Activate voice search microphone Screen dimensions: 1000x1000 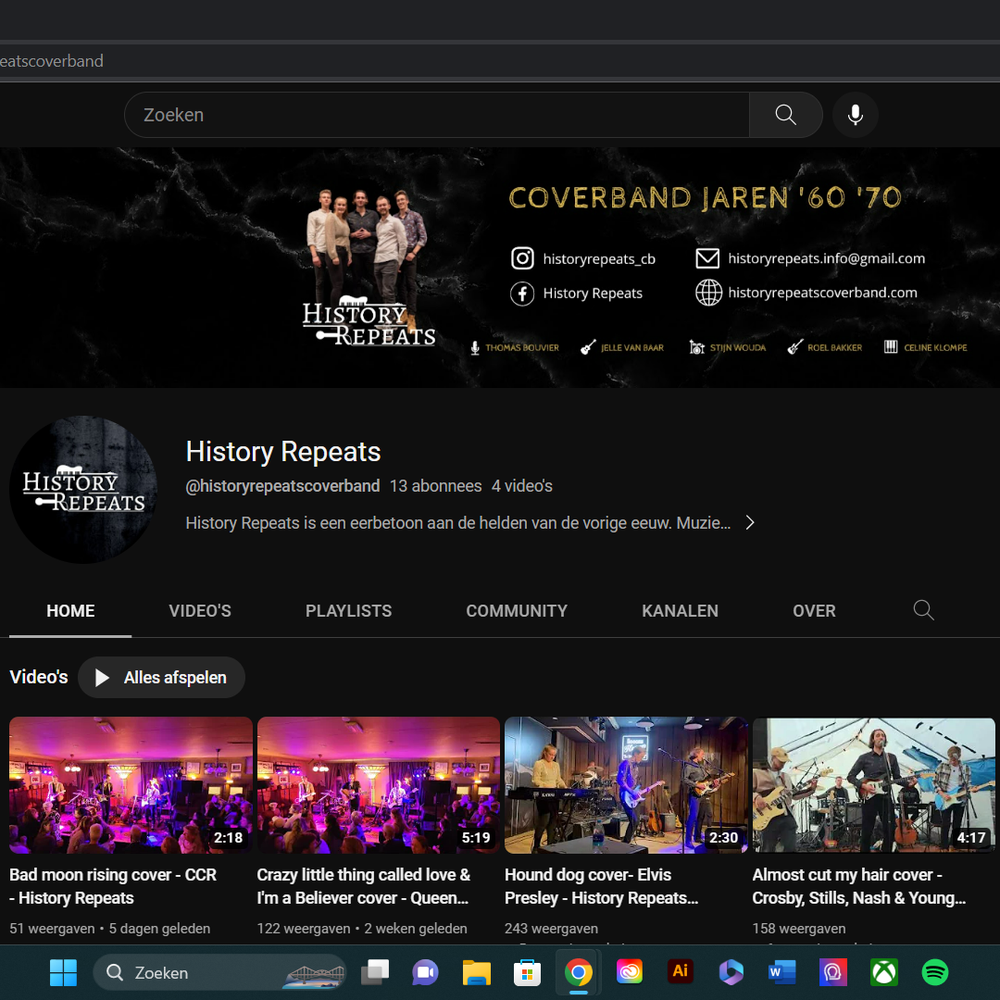[x=855, y=115]
